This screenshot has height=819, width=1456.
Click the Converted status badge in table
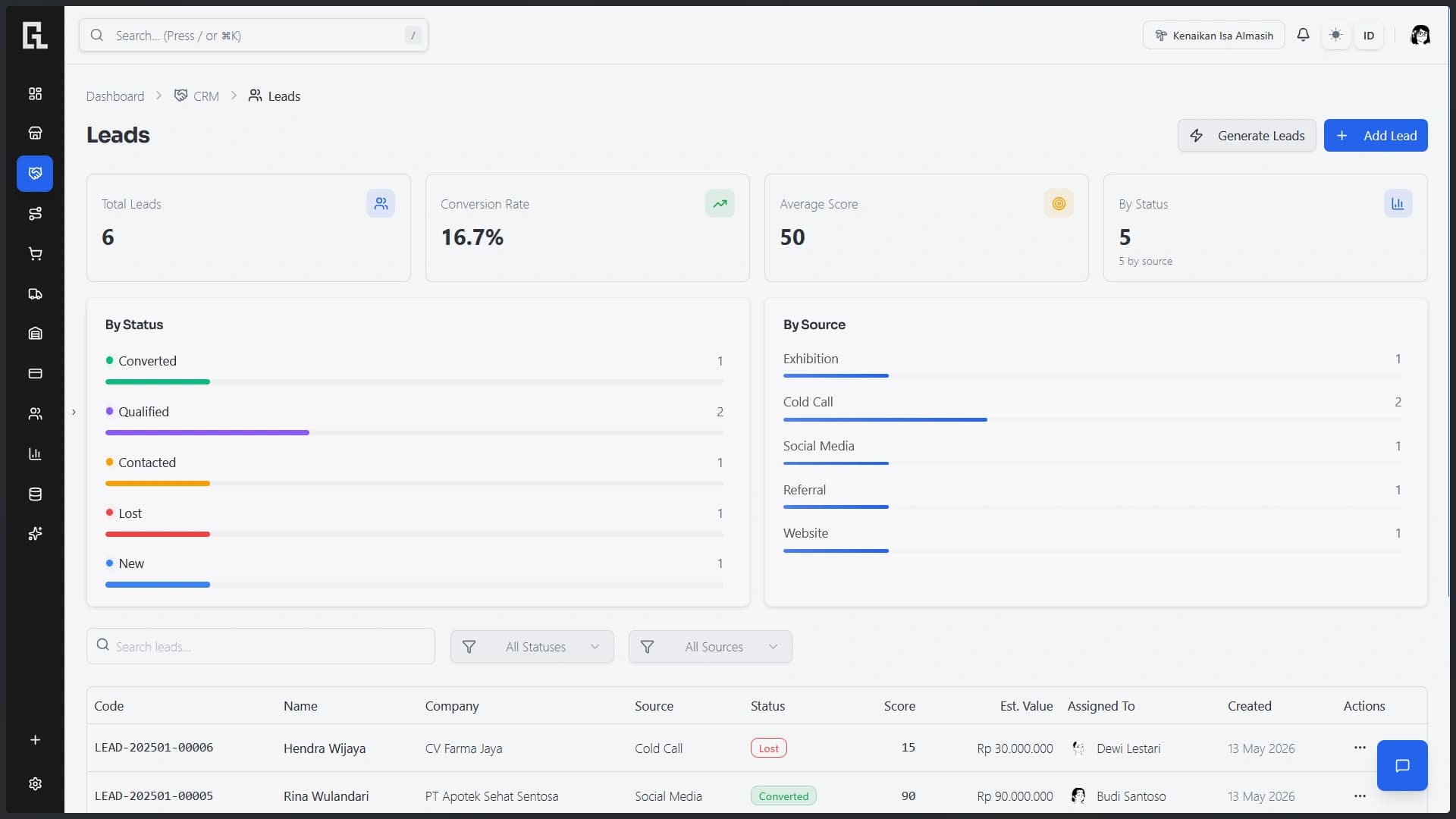tap(783, 796)
